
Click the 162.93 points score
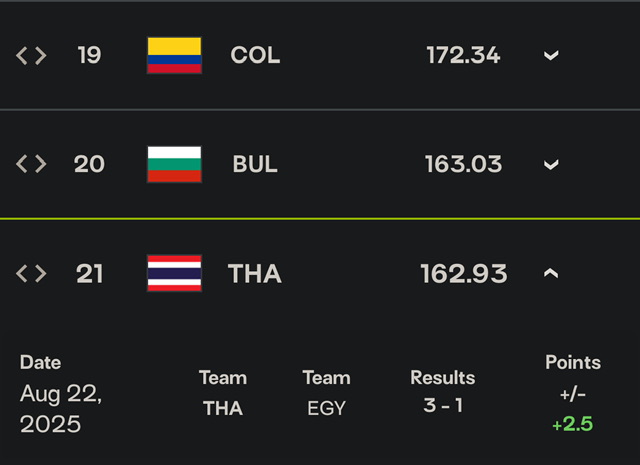pyautogui.click(x=464, y=273)
